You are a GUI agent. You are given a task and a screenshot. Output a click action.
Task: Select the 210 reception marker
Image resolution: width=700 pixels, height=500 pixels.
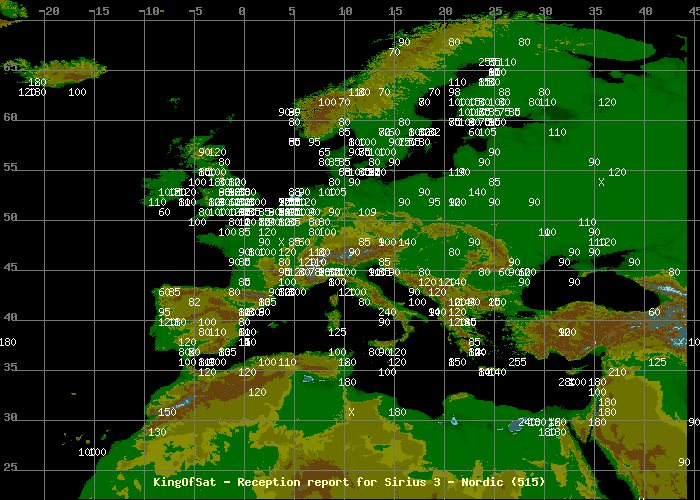(617, 372)
